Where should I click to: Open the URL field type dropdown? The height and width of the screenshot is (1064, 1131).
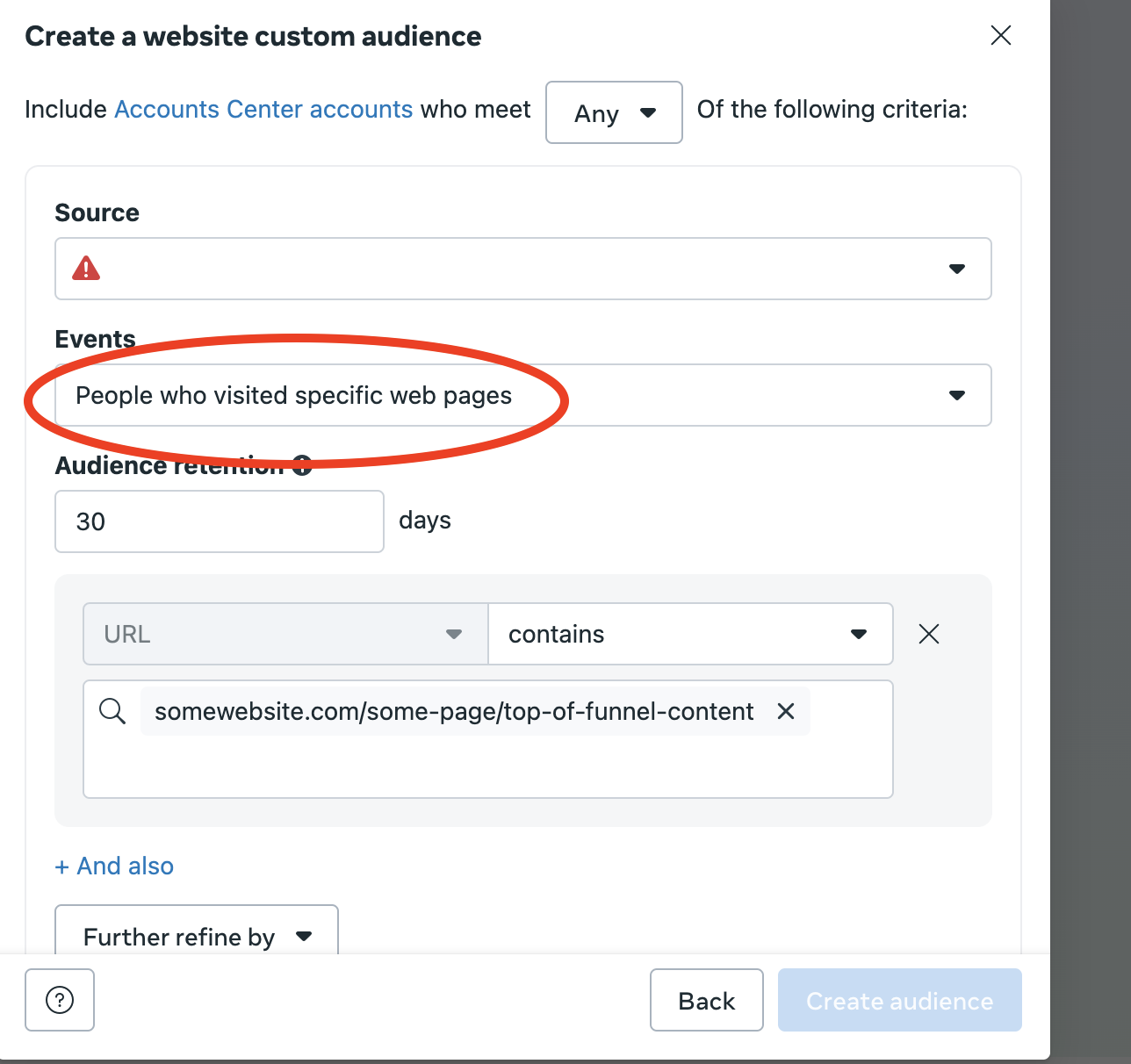point(285,634)
